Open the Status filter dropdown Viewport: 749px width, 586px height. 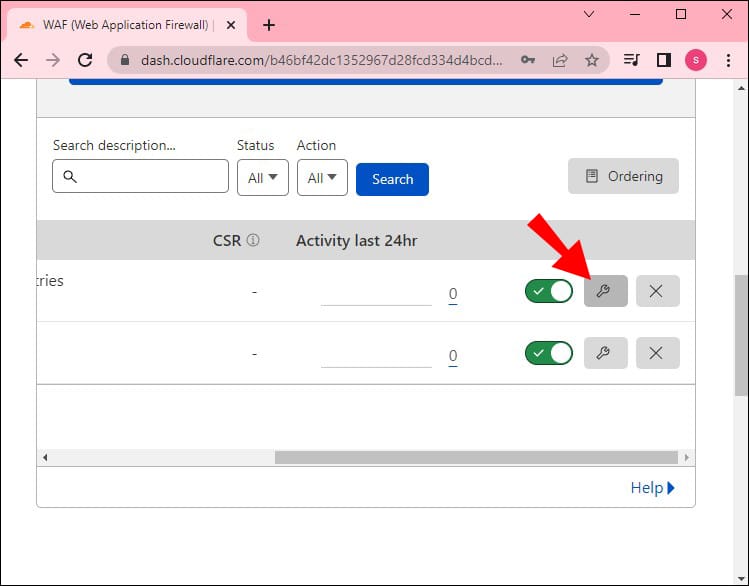[x=262, y=178]
